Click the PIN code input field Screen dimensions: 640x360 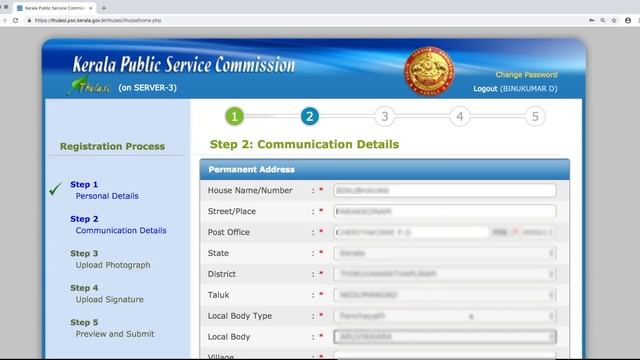point(538,232)
